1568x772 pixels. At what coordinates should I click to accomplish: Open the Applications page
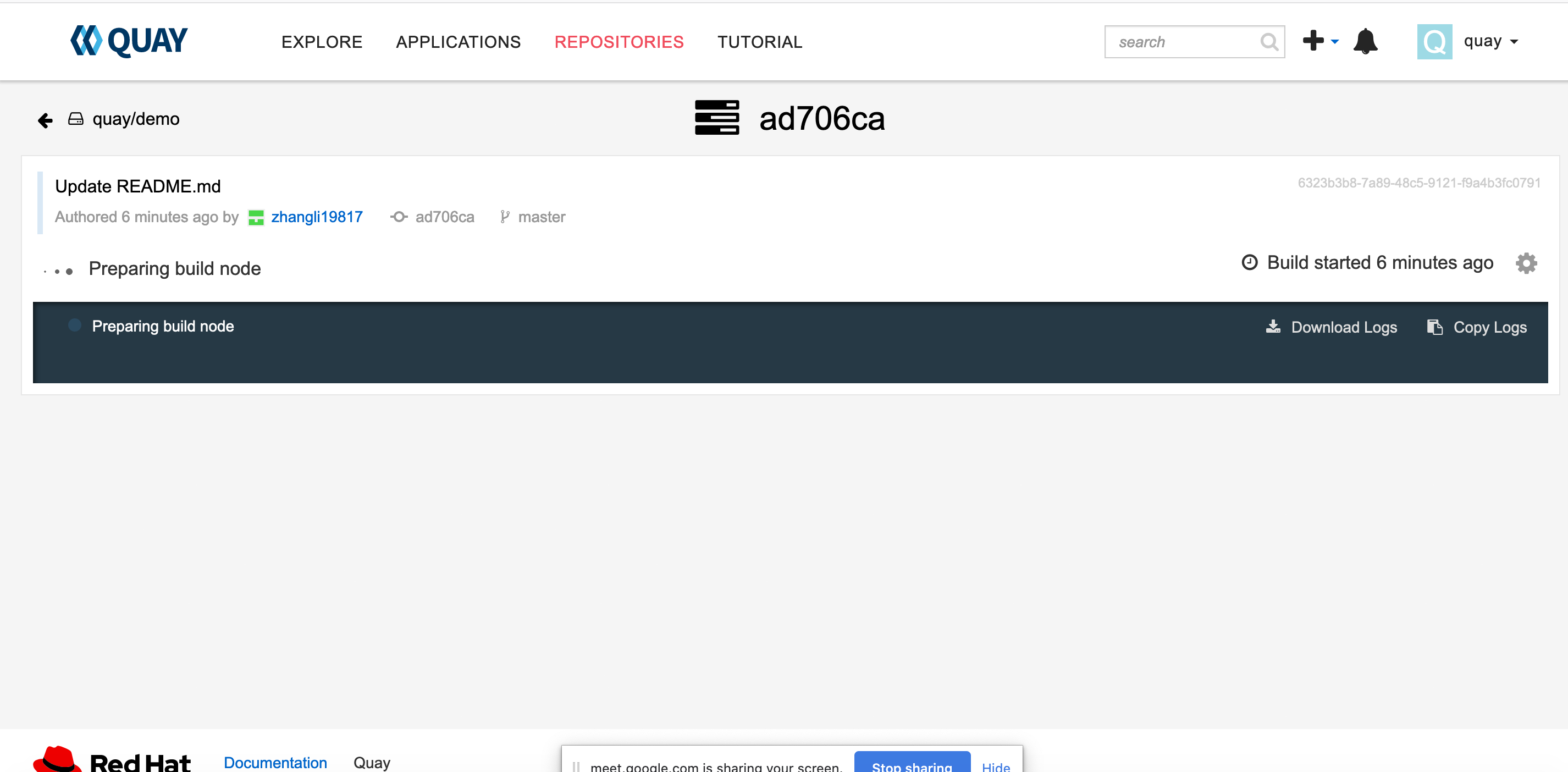(x=458, y=42)
